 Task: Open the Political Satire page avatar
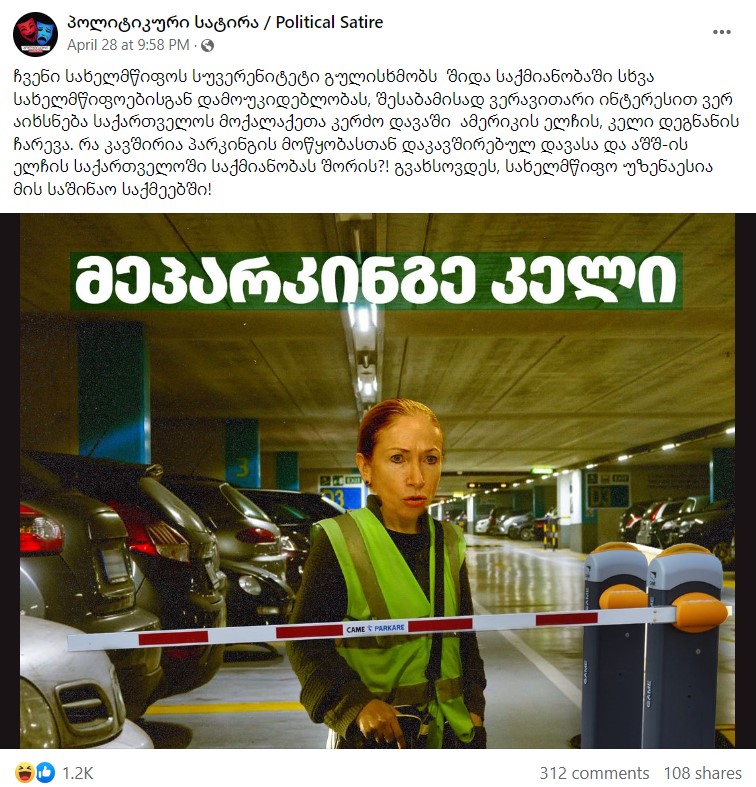35,34
